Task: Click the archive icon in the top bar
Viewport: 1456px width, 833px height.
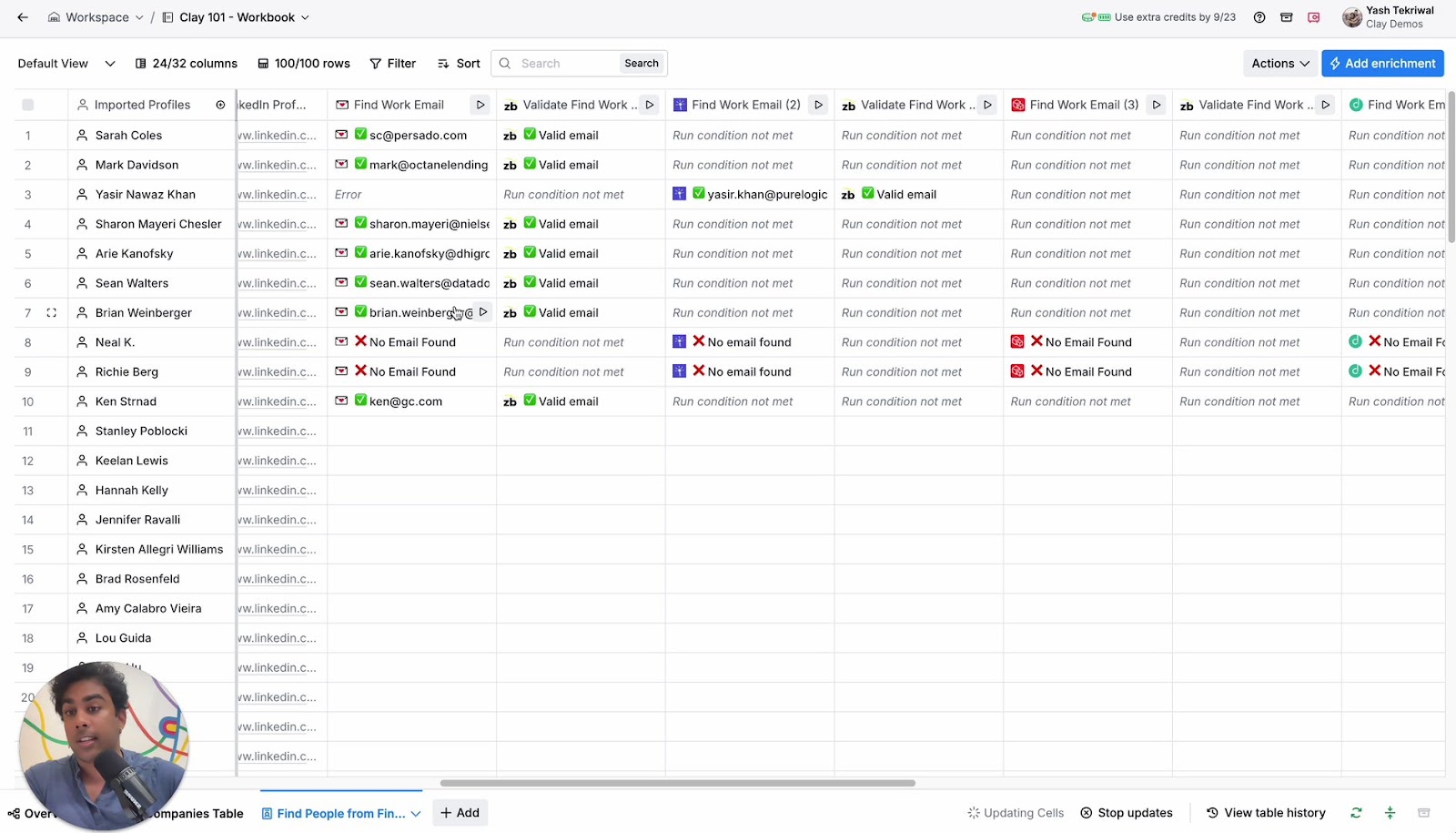Action: [1287, 16]
